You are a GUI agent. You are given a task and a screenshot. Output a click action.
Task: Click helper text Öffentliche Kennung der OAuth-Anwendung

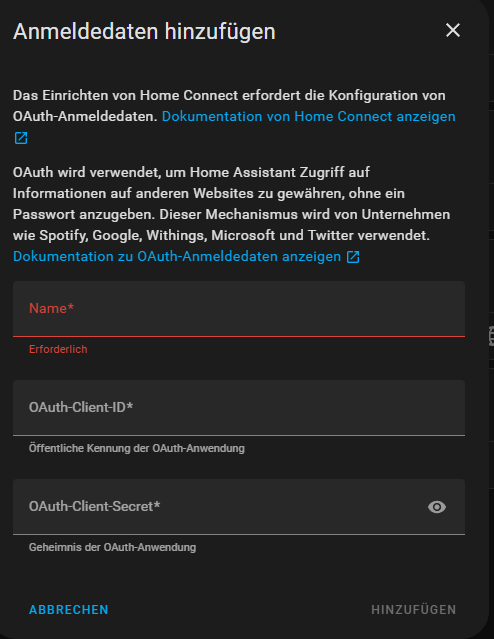(137, 448)
